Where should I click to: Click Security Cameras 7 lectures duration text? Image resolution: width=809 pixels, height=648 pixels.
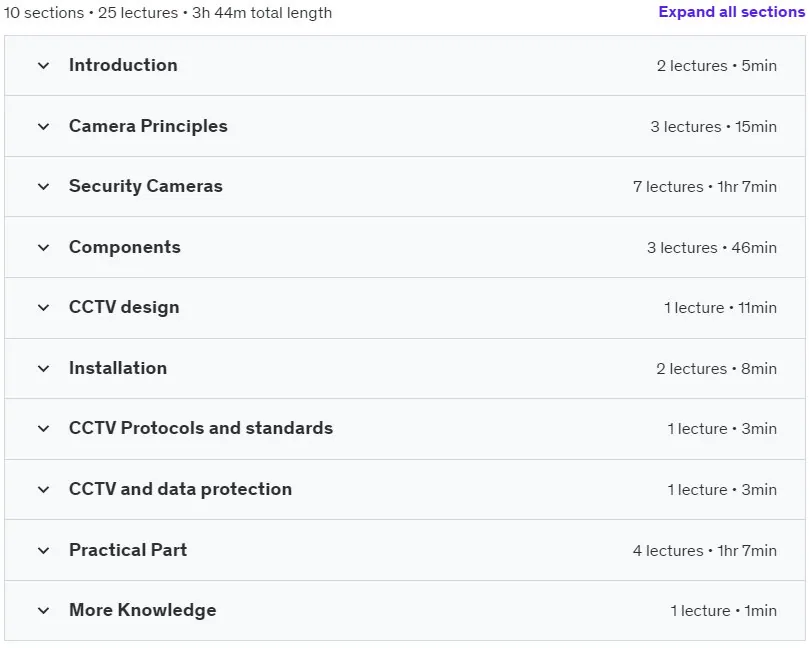point(705,187)
